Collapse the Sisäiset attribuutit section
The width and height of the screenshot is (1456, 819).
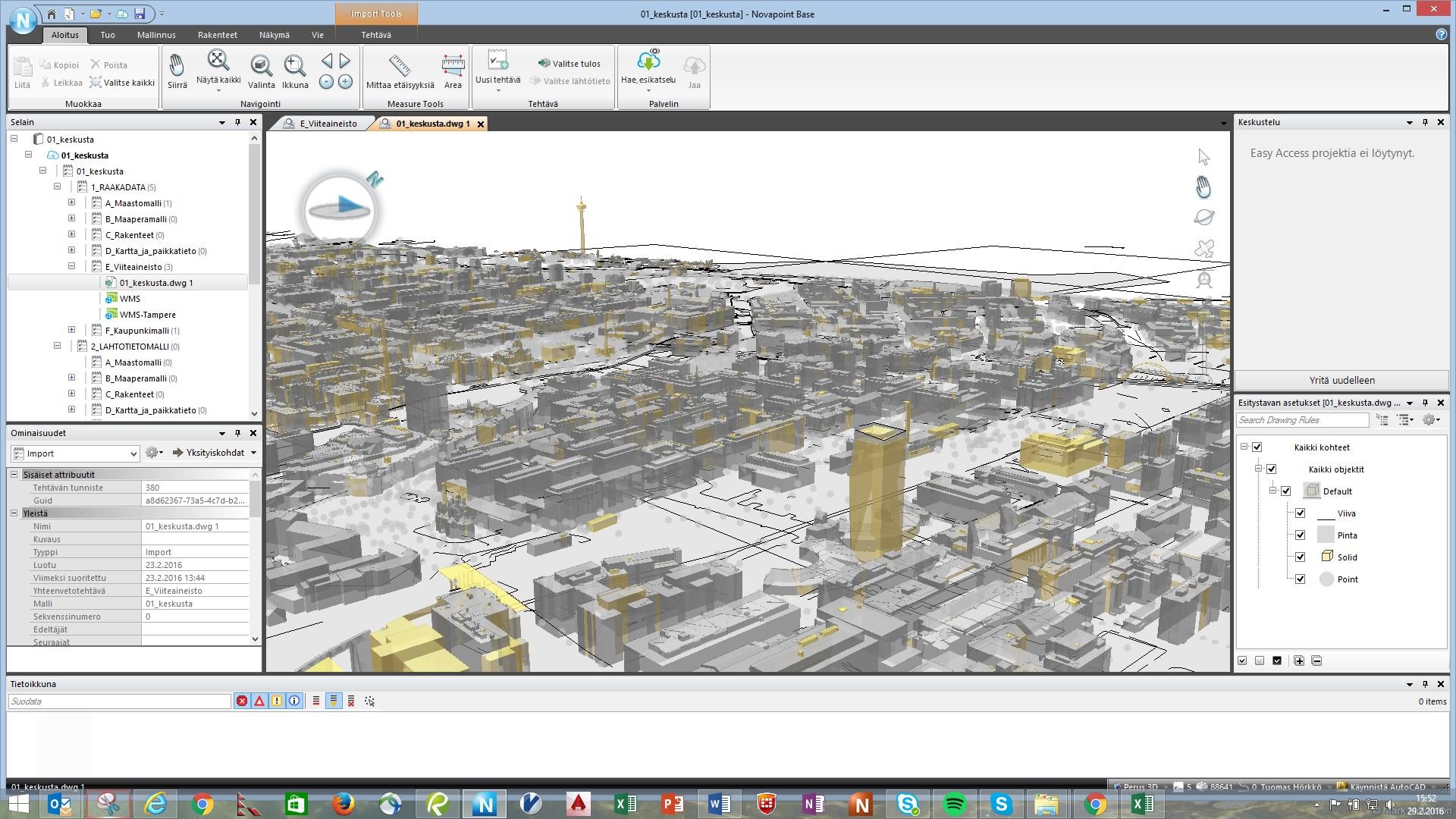(14, 475)
